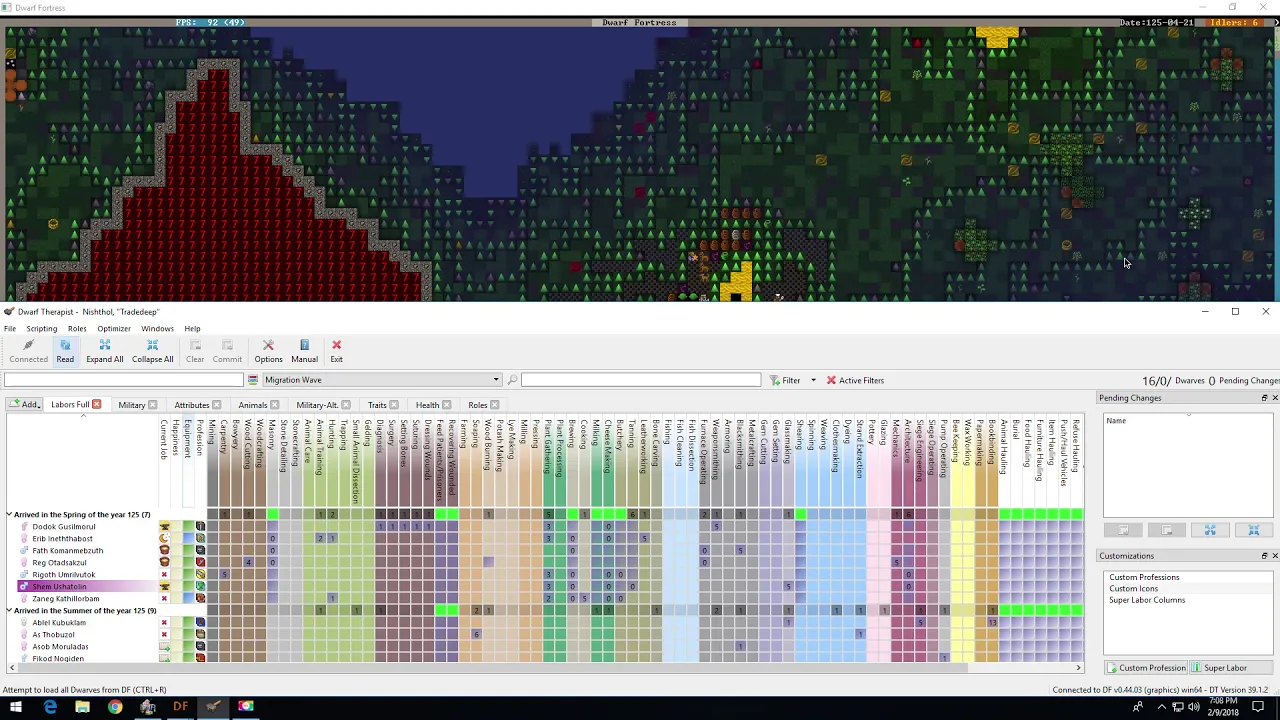Click Erib Ineththabost's current job icon
The image size is (1280, 720).
click(164, 539)
